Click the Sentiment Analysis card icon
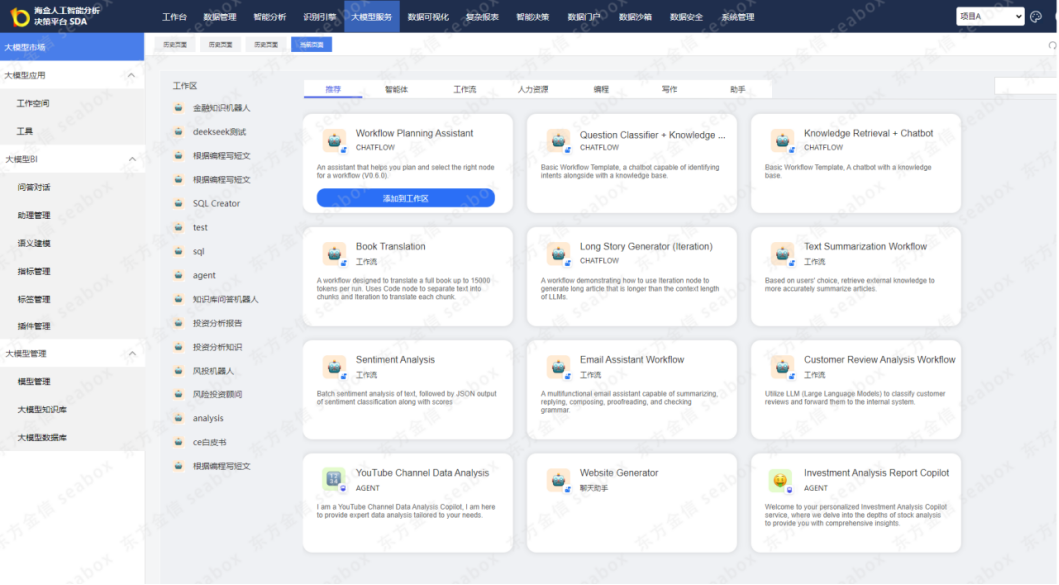1059x585 pixels. pos(334,367)
